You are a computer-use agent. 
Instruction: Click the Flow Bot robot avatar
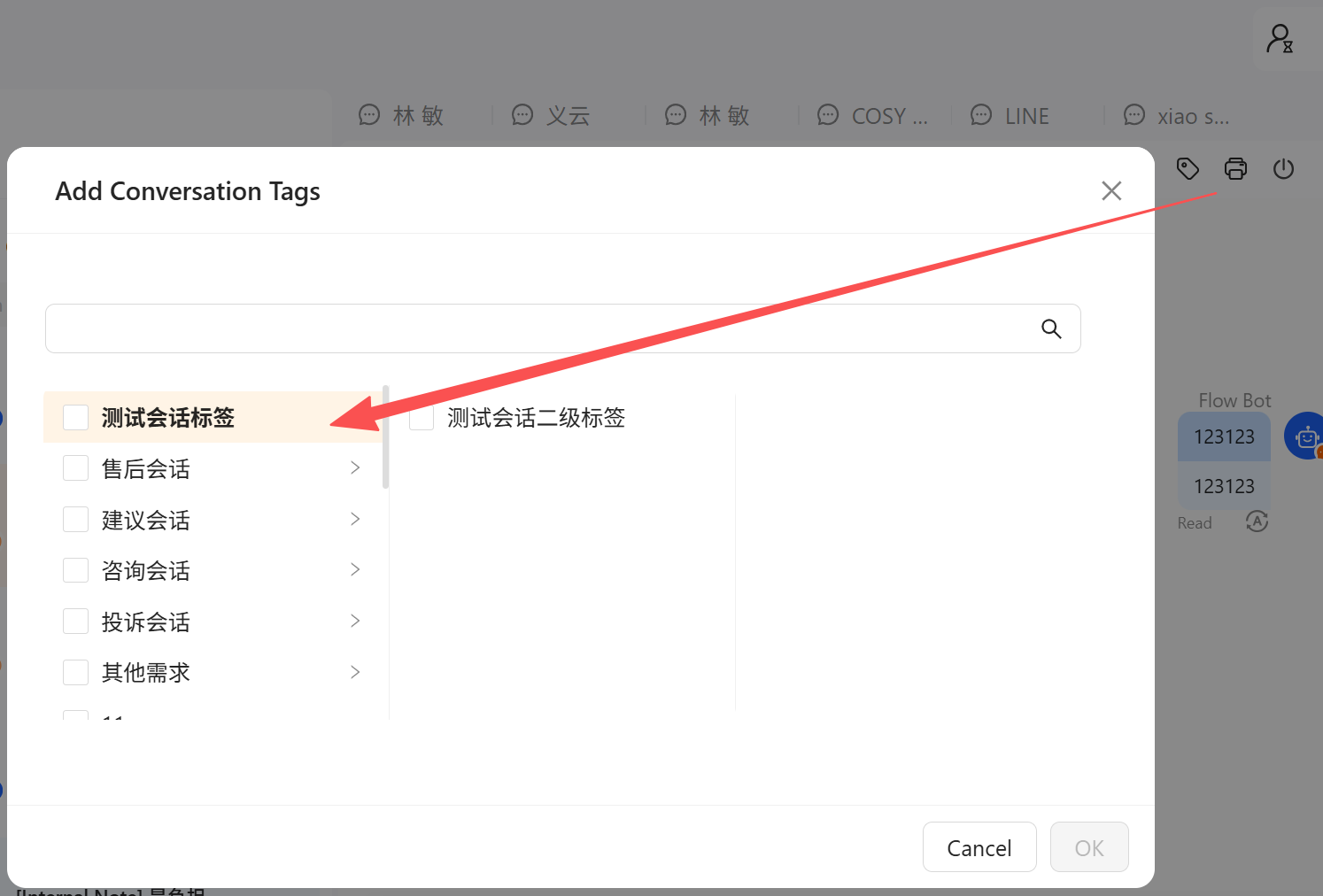point(1305,436)
